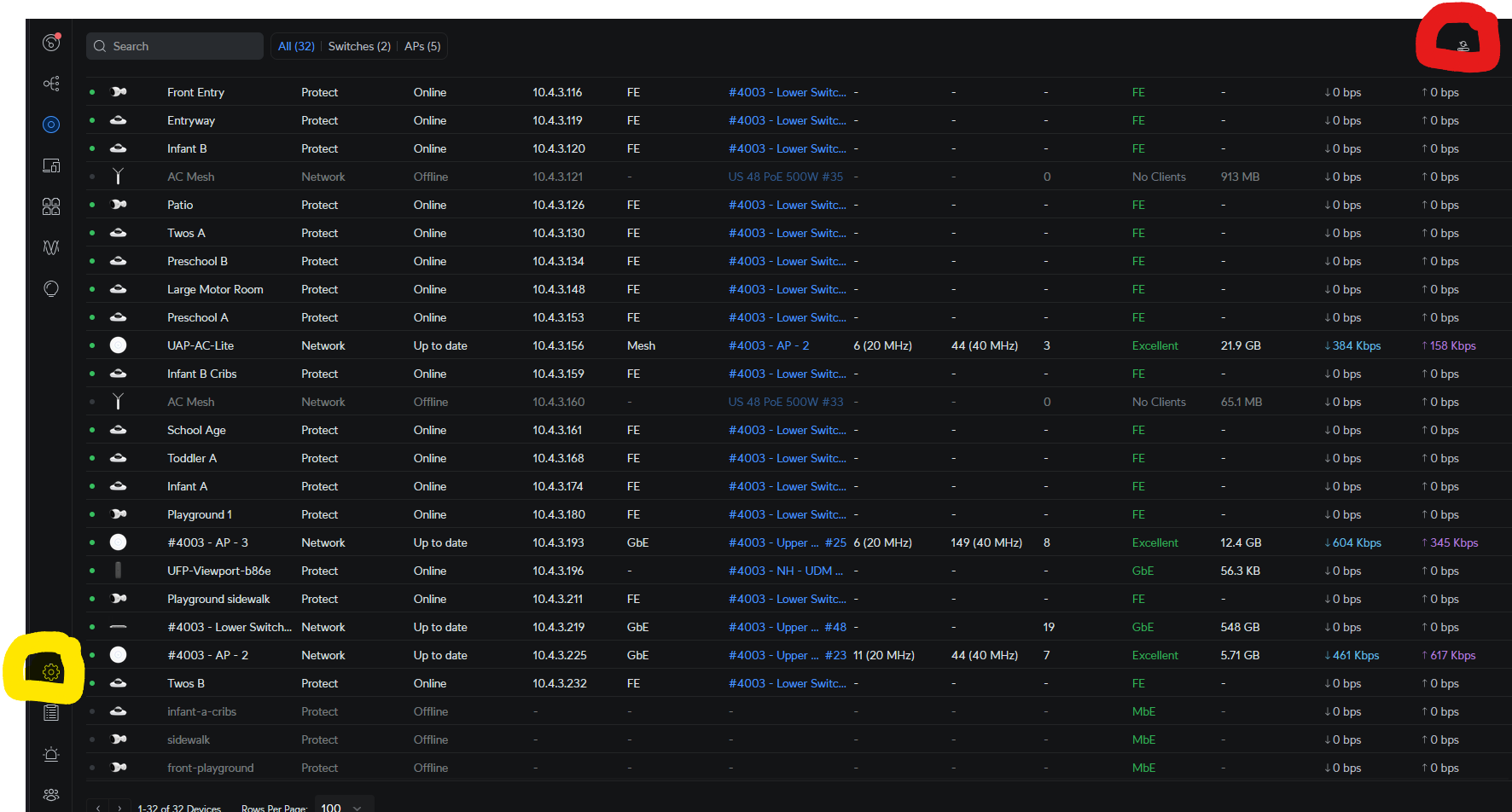Open the Client Devices sidebar icon
1512x812 pixels.
point(51,165)
